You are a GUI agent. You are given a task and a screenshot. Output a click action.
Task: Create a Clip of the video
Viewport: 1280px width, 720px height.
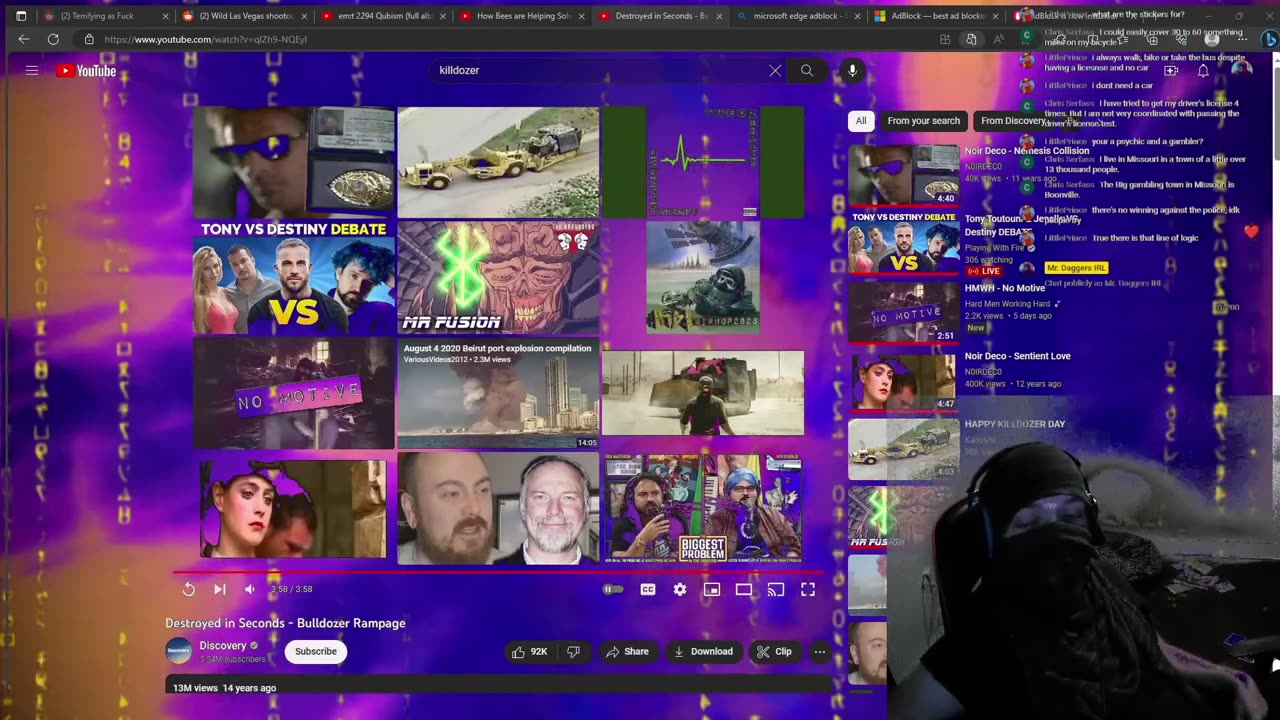pos(774,652)
